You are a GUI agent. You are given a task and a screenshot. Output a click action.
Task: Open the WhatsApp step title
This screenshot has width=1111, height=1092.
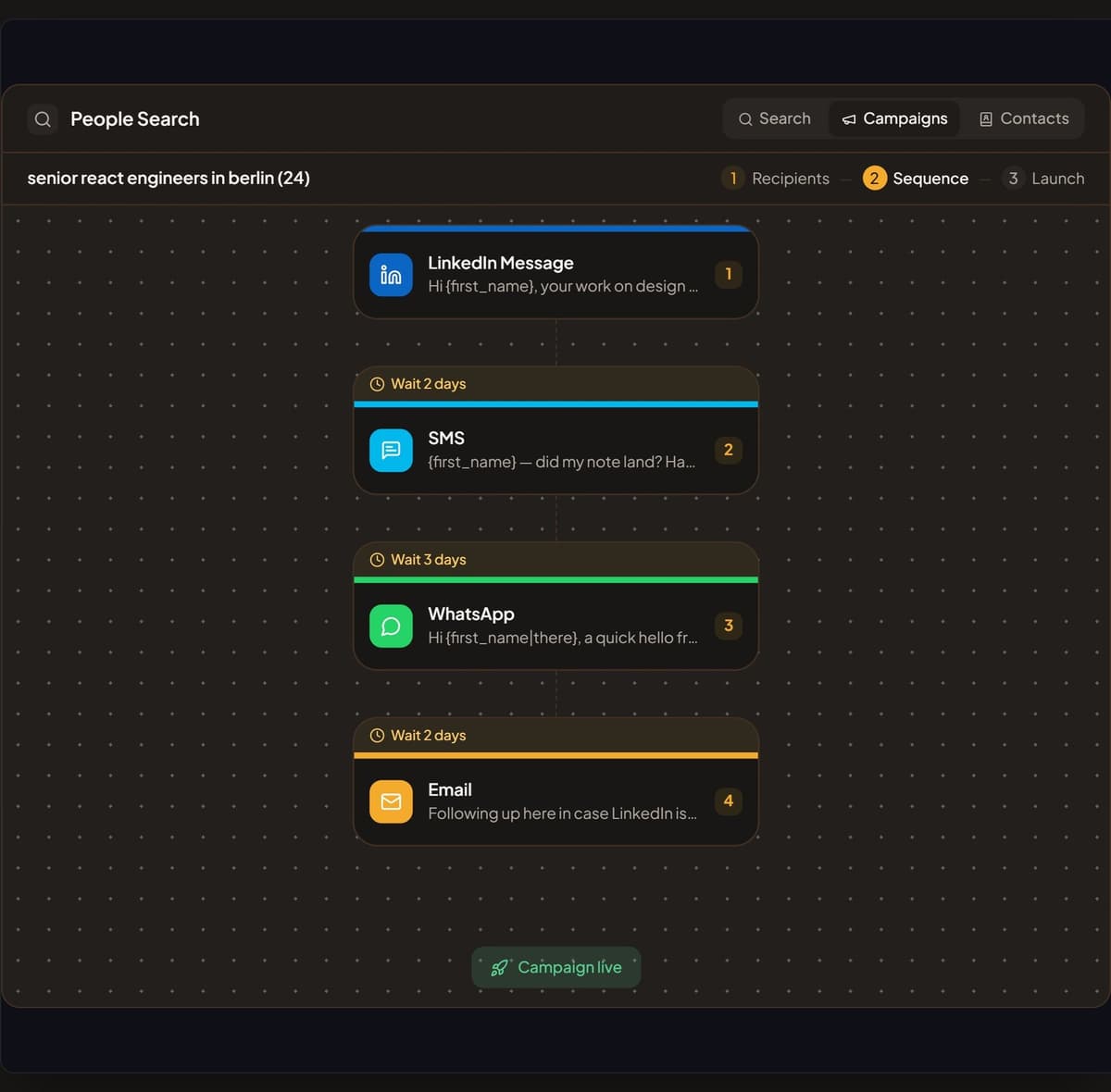(471, 614)
